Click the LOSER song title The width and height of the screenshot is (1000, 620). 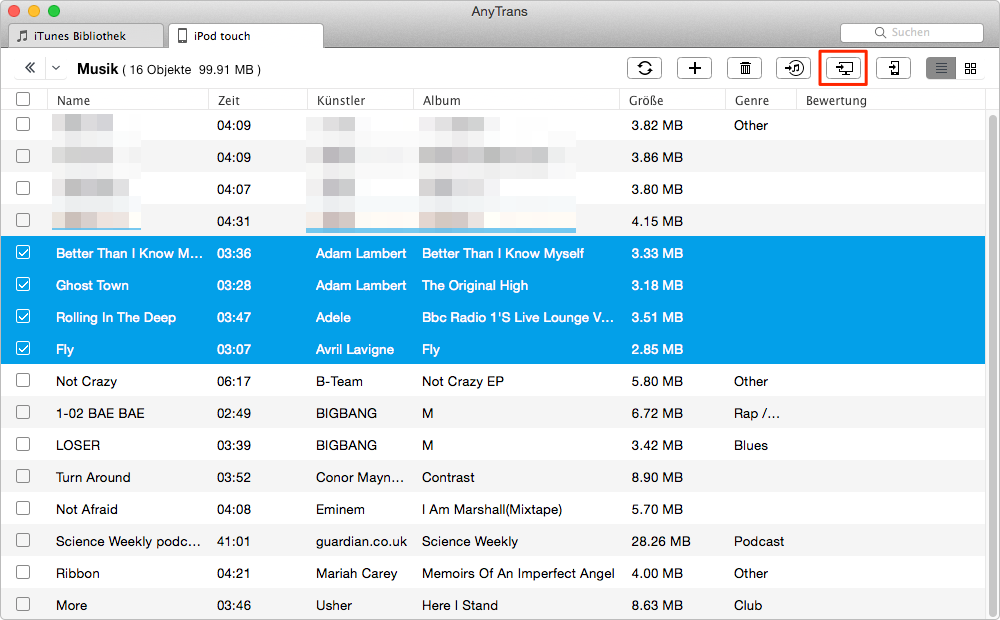coord(78,445)
